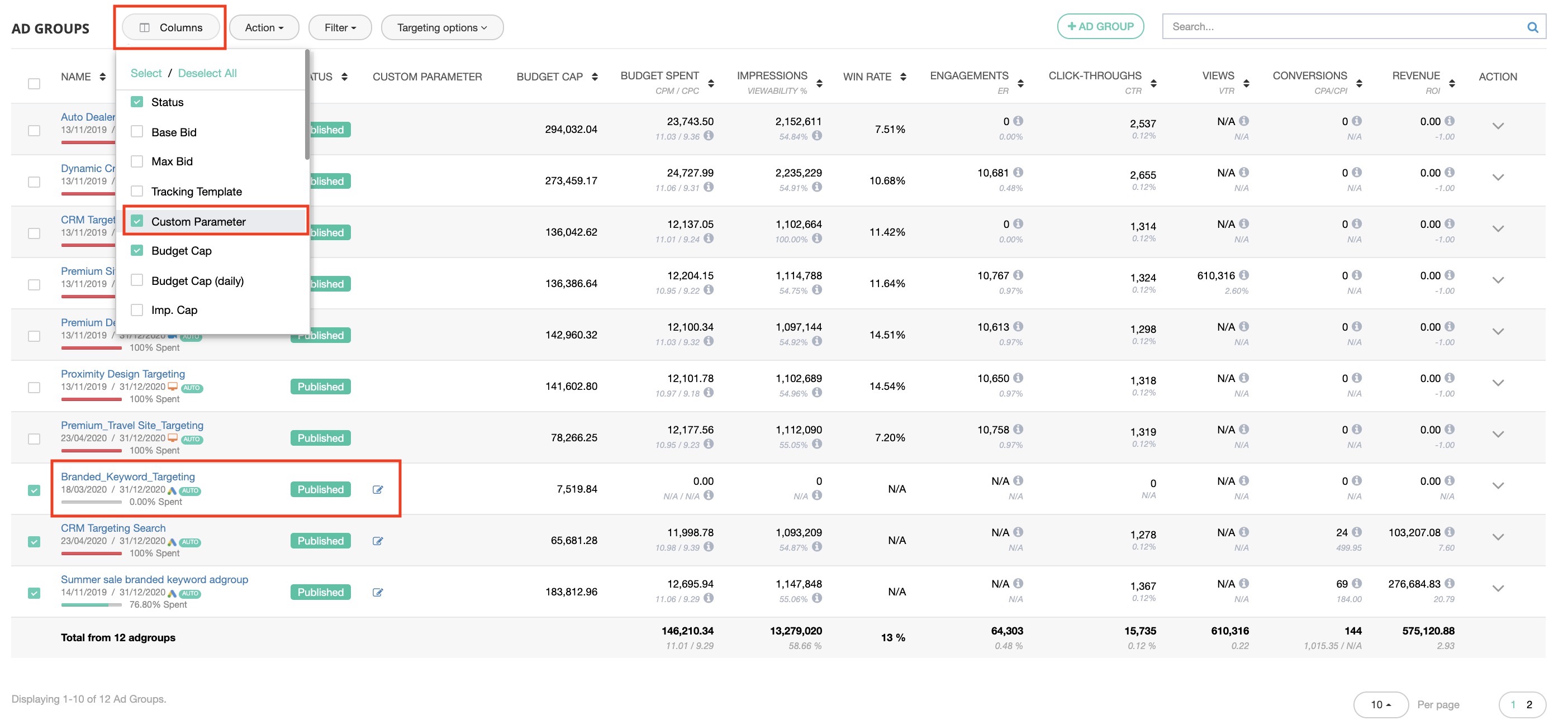Open the Action dropdown
The height and width of the screenshot is (725, 1568).
coord(264,27)
